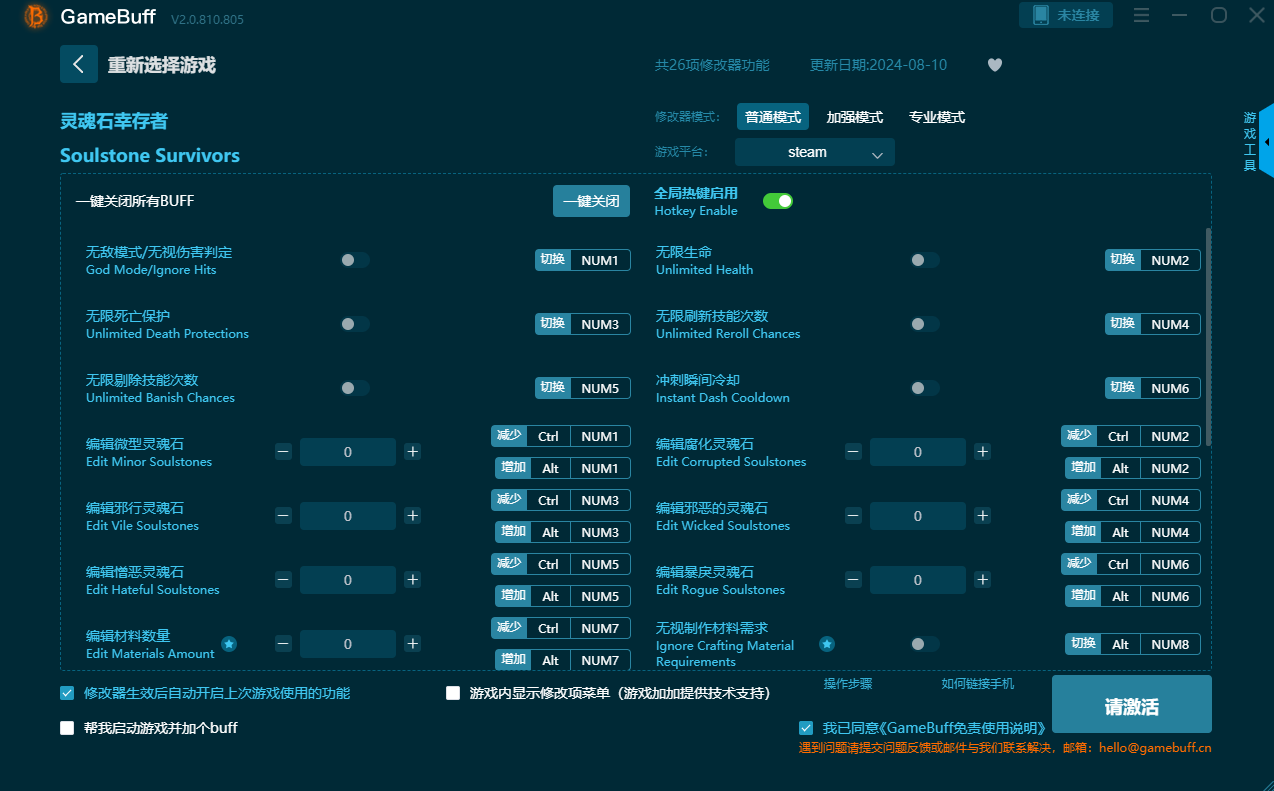Go back using the arrow button
This screenshot has height=791, width=1274.
pos(79,64)
